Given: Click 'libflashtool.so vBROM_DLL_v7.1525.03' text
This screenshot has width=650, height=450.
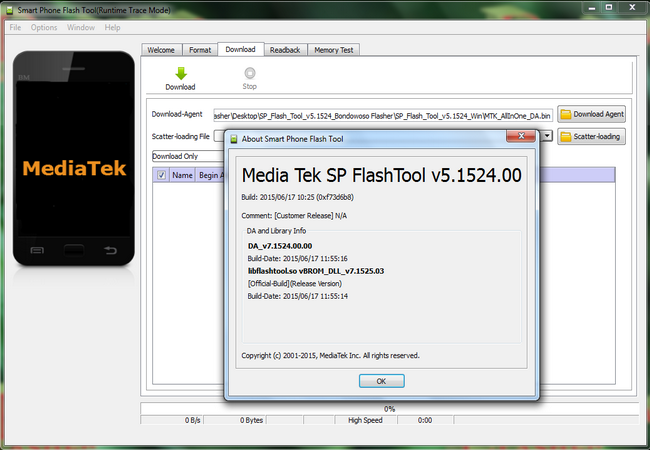Looking at the screenshot, I should click(x=316, y=271).
